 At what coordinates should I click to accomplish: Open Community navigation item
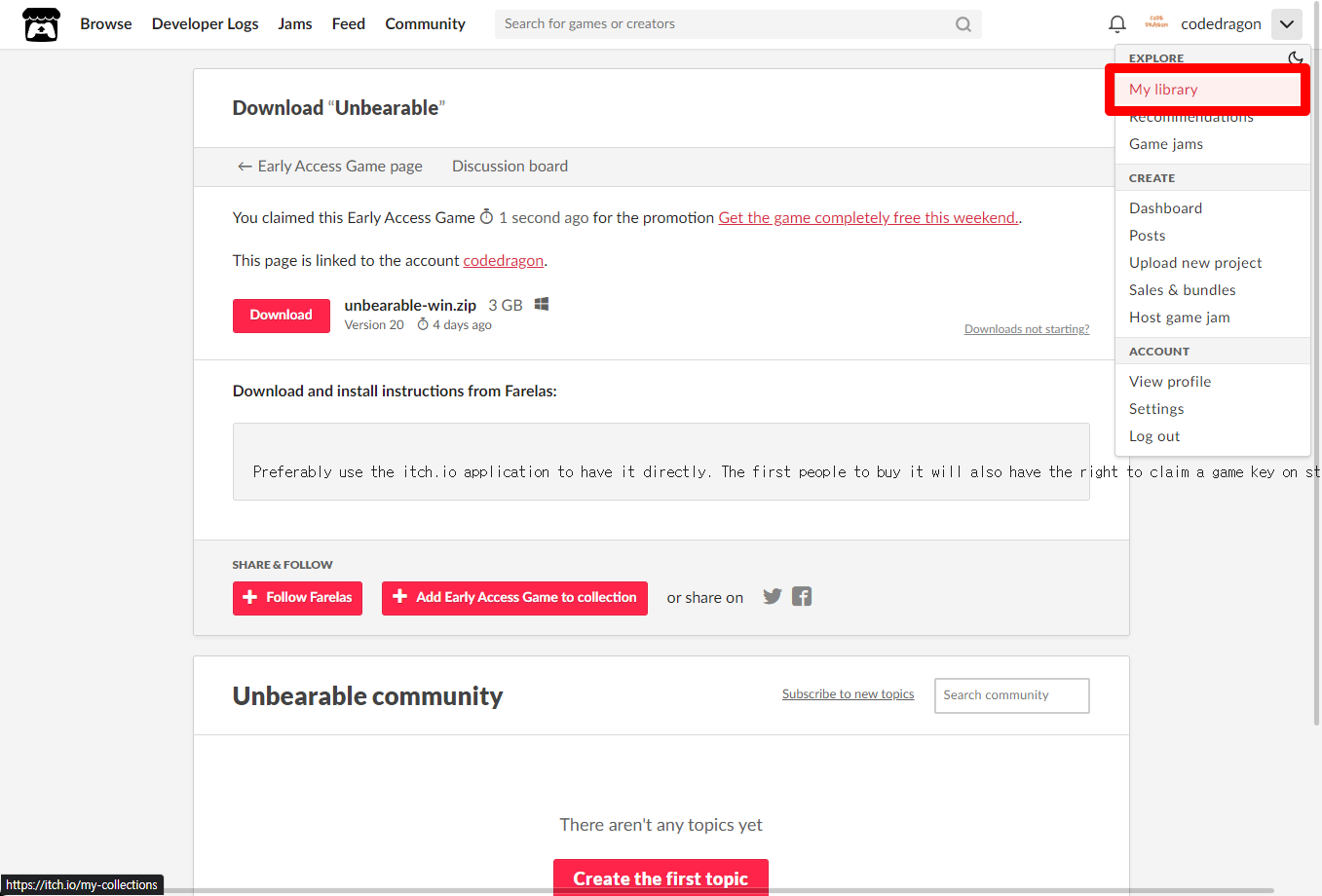[426, 24]
